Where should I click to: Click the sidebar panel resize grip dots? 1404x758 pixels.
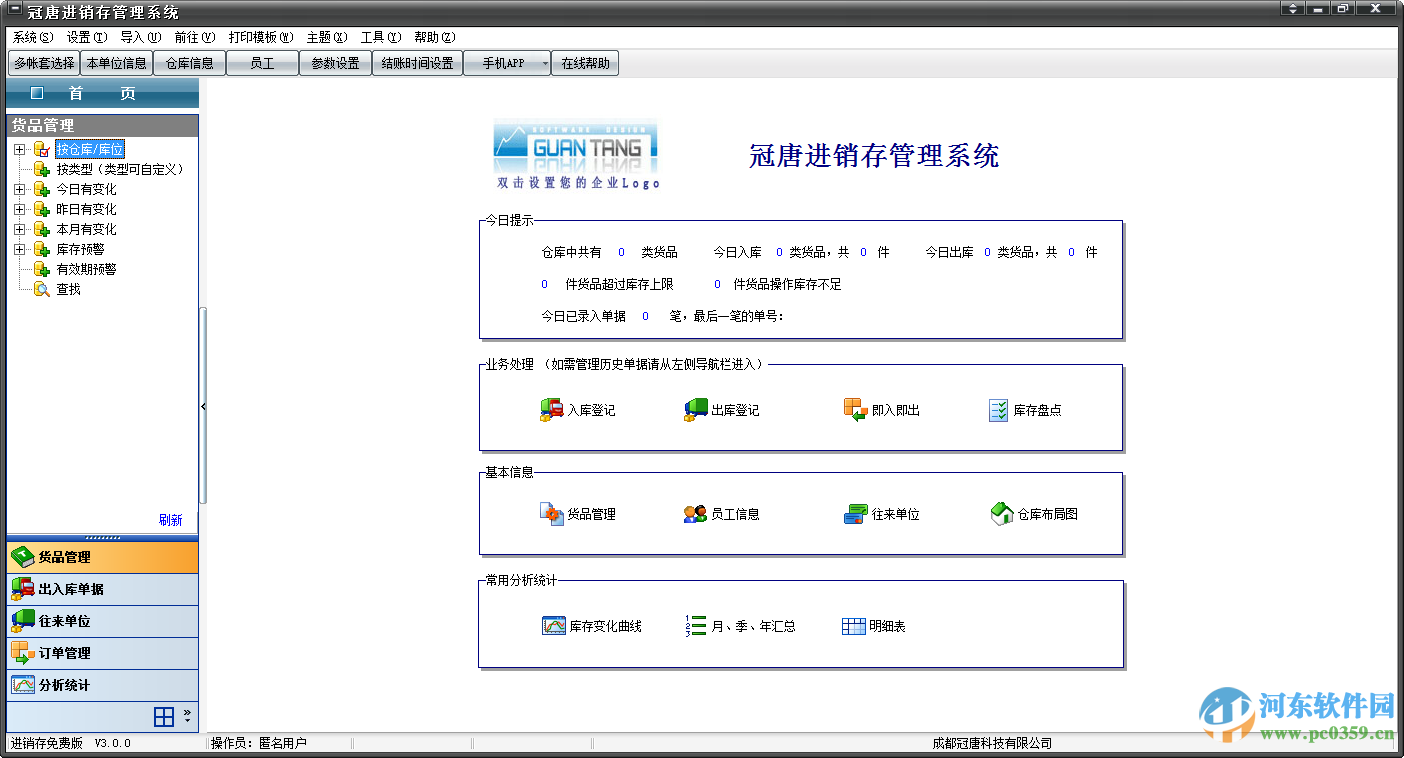point(103,538)
